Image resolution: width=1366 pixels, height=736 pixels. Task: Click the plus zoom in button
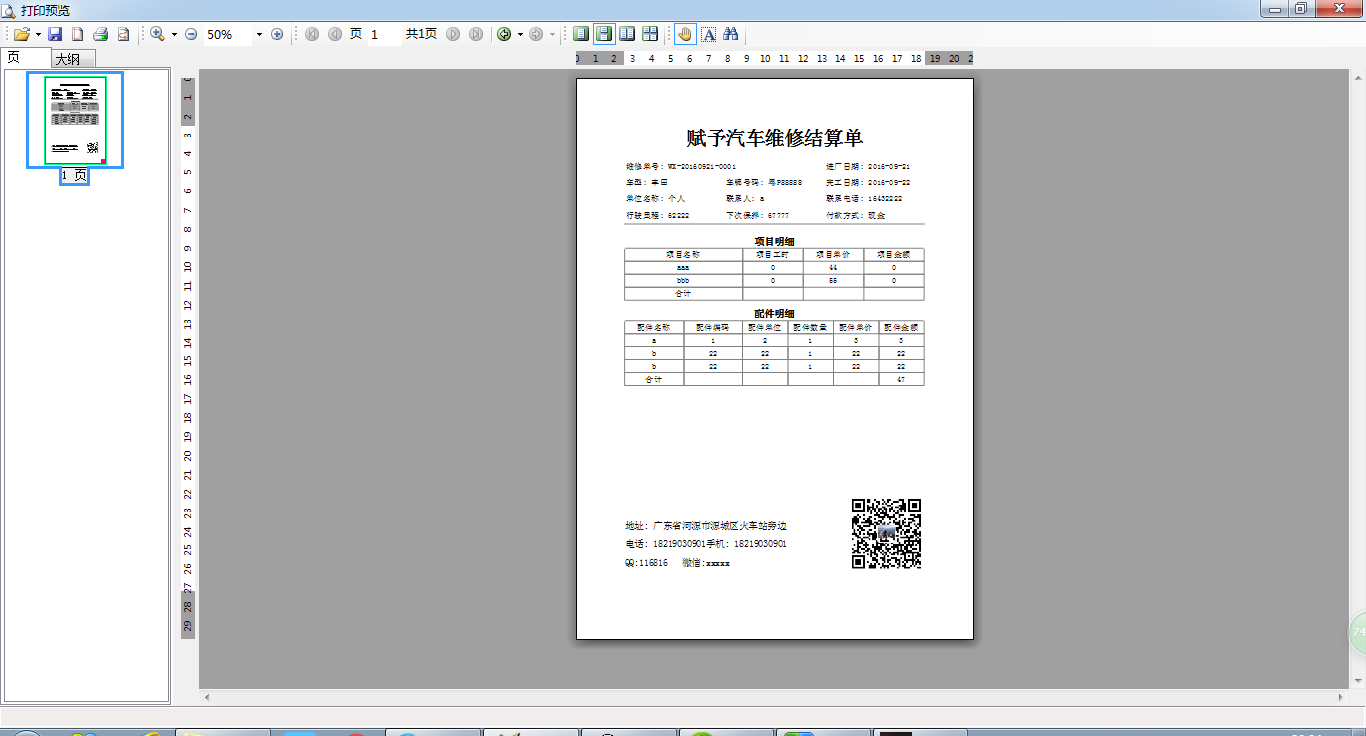click(x=277, y=34)
